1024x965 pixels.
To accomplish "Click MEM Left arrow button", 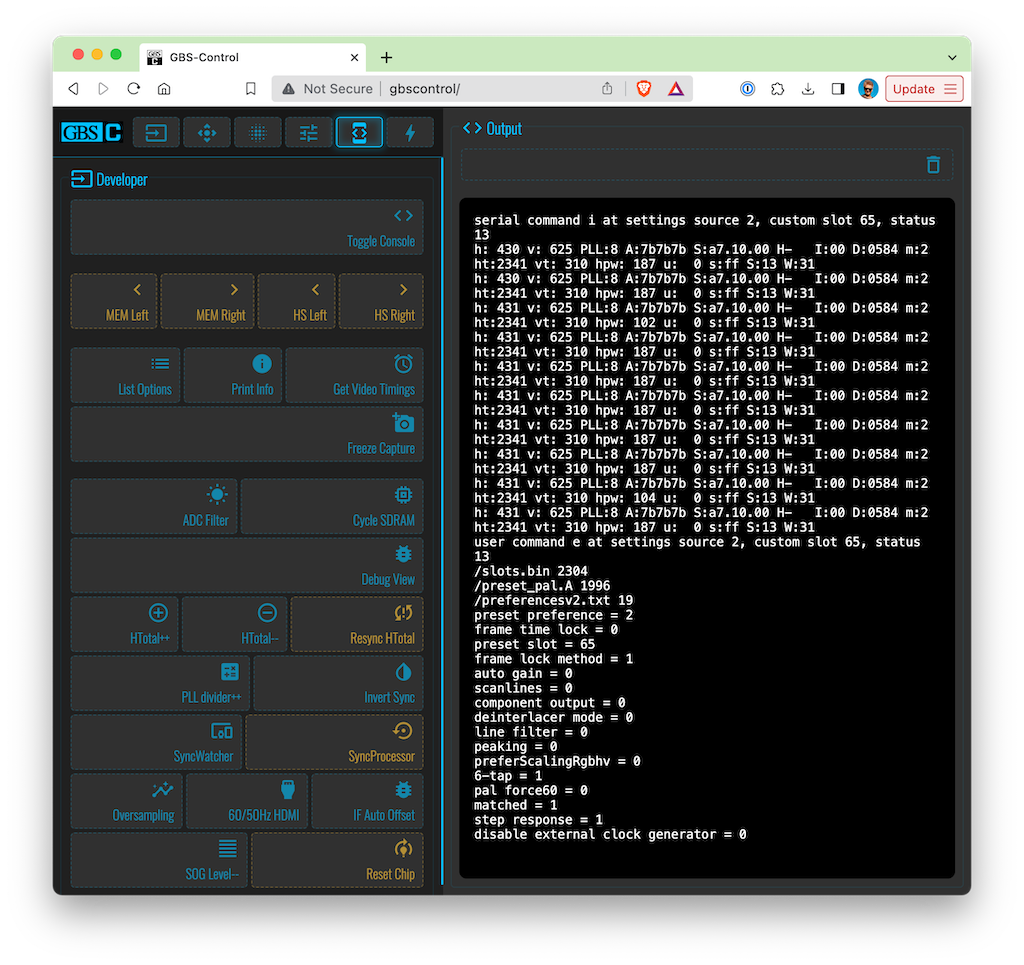I will pos(114,301).
